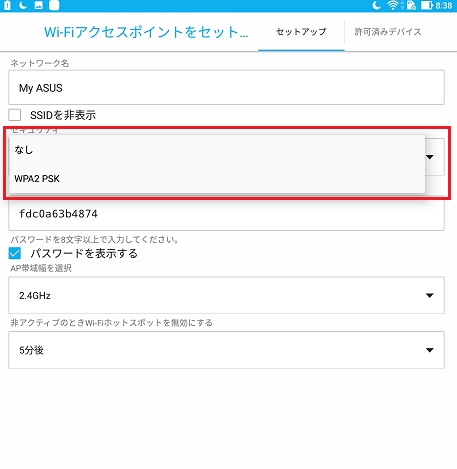Tap the Wi-Fi signal icon
The image size is (457, 469).
click(x=393, y=5)
